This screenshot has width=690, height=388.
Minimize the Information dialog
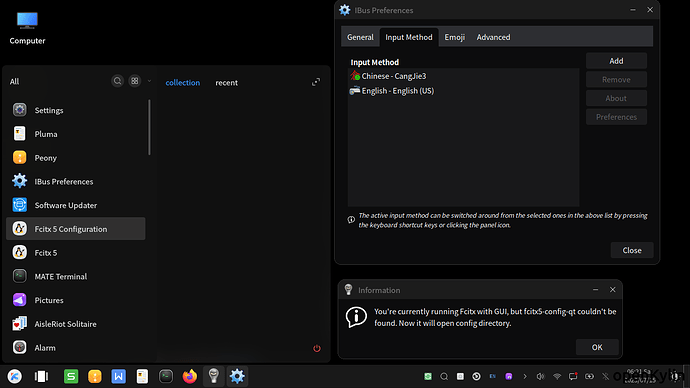(x=595, y=289)
